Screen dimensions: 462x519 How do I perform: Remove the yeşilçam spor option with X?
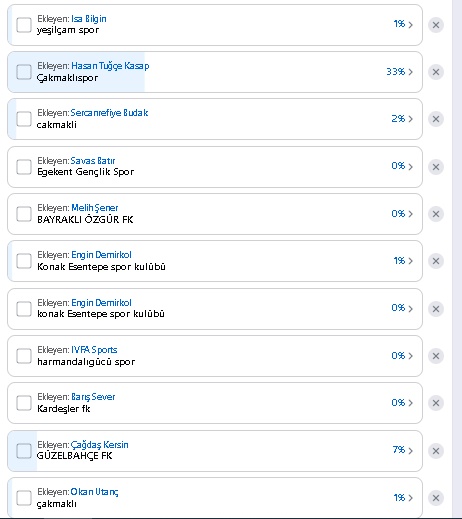[436, 25]
